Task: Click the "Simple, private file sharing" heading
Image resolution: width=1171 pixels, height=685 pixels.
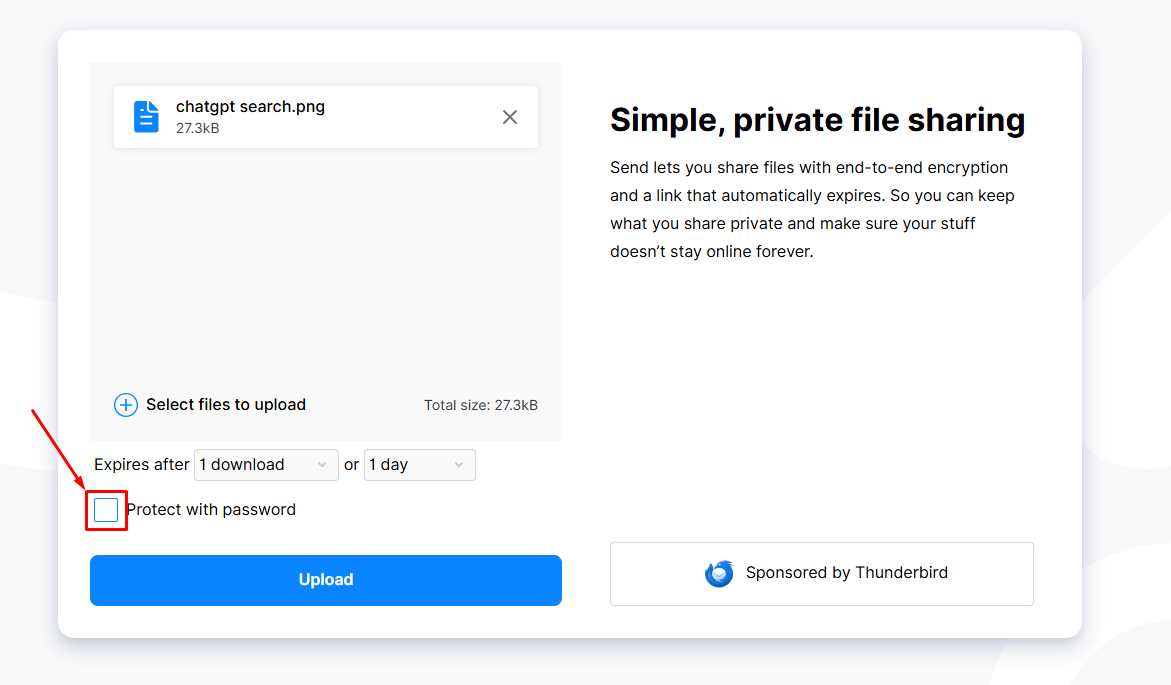Action: coord(817,120)
